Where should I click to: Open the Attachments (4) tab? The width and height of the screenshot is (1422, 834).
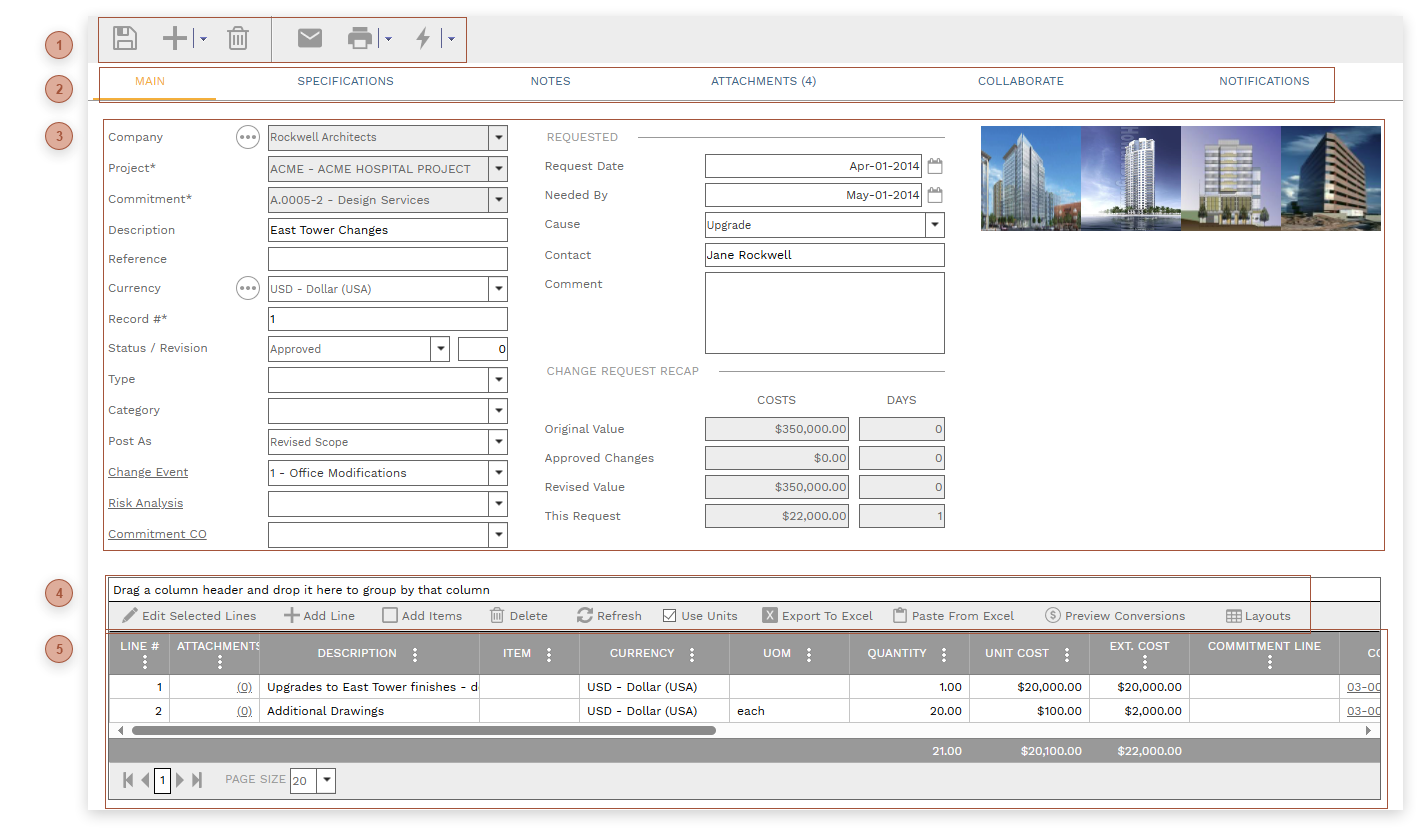click(763, 81)
